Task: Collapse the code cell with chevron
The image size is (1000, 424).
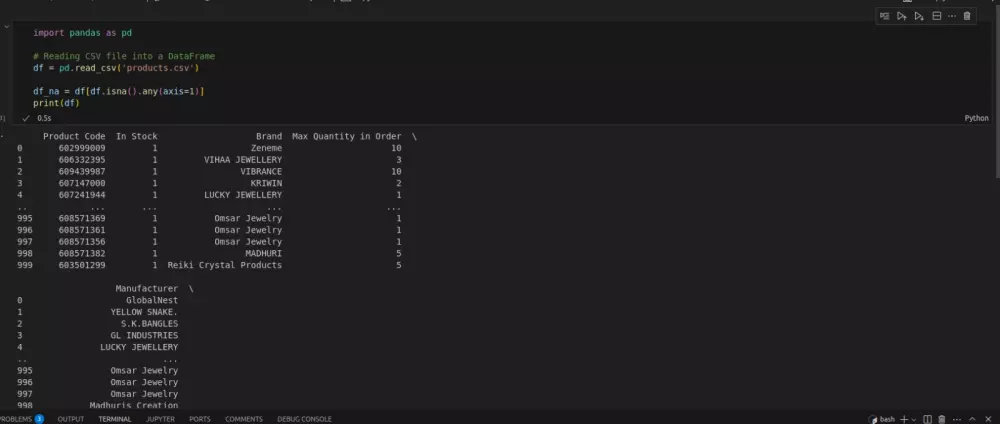Action: (6, 27)
